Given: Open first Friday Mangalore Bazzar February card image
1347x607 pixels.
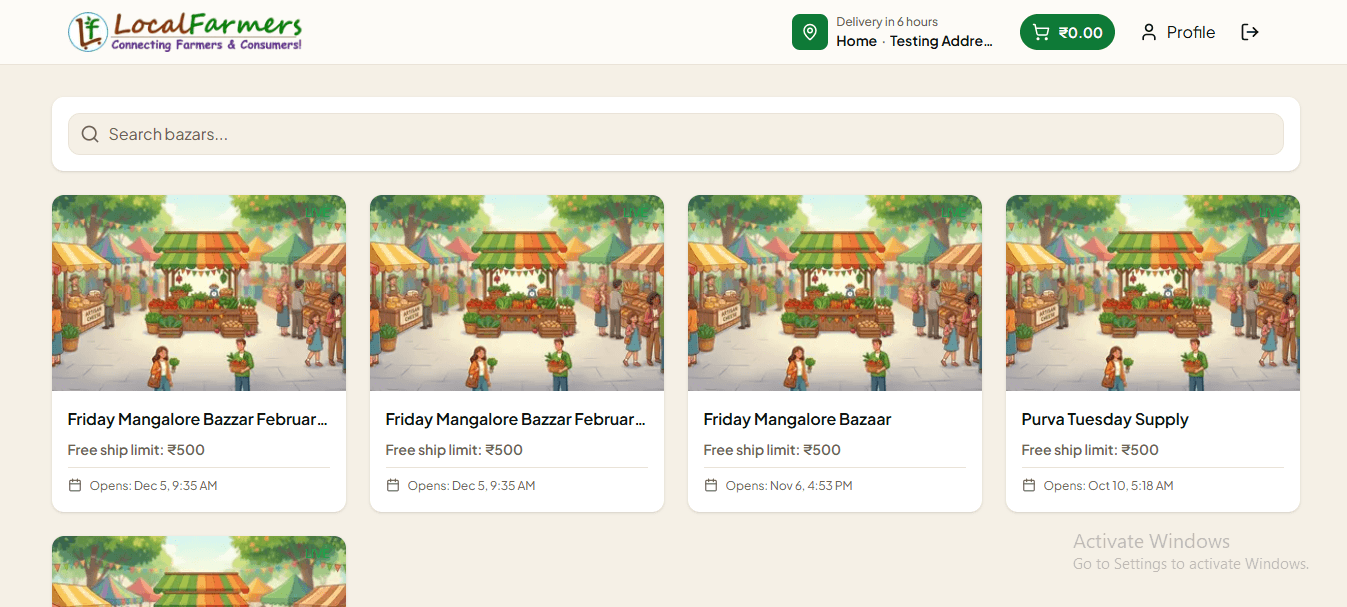Looking at the screenshot, I should pos(199,293).
